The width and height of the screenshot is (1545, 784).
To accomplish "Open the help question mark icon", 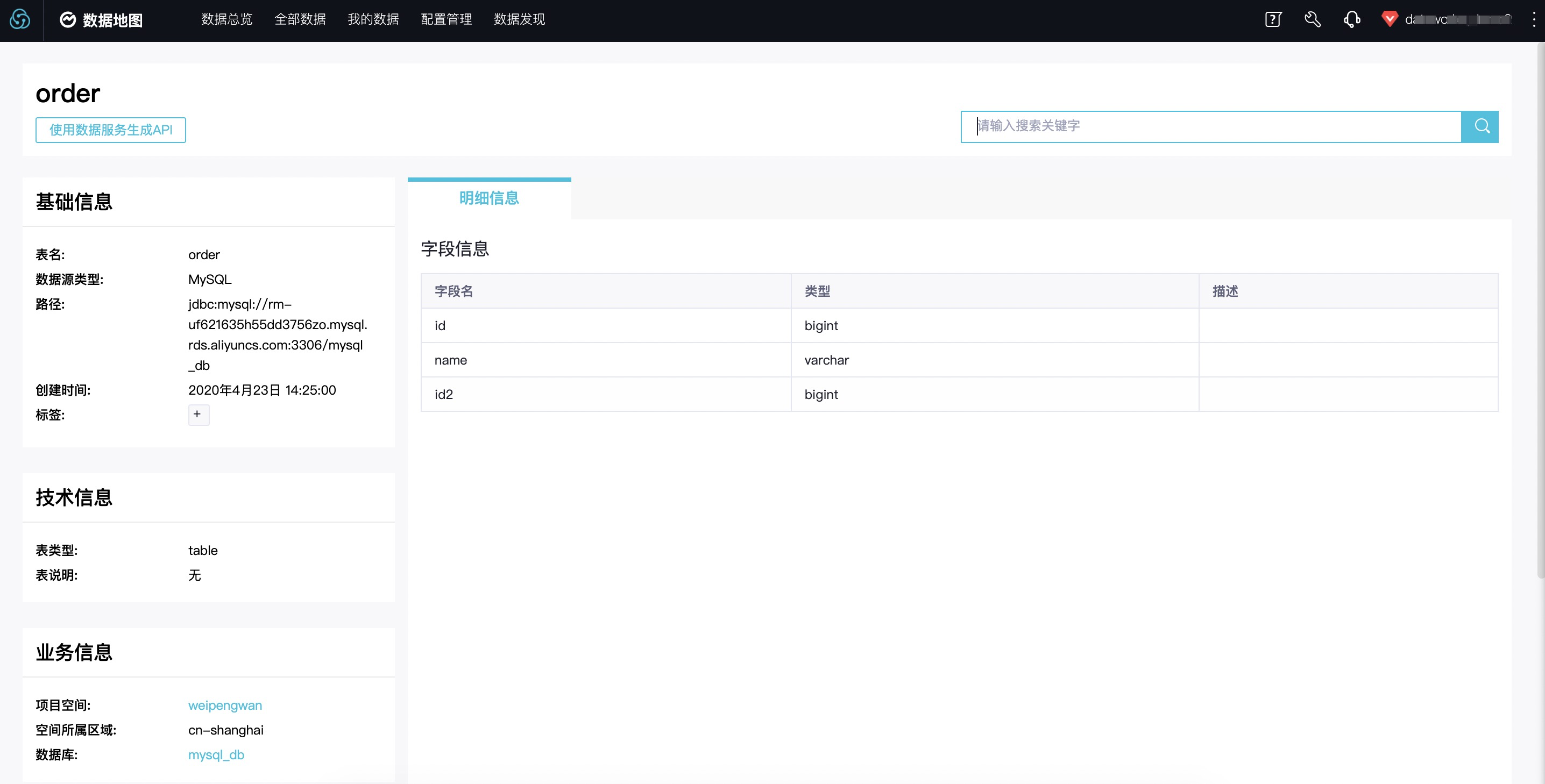I will [1273, 20].
